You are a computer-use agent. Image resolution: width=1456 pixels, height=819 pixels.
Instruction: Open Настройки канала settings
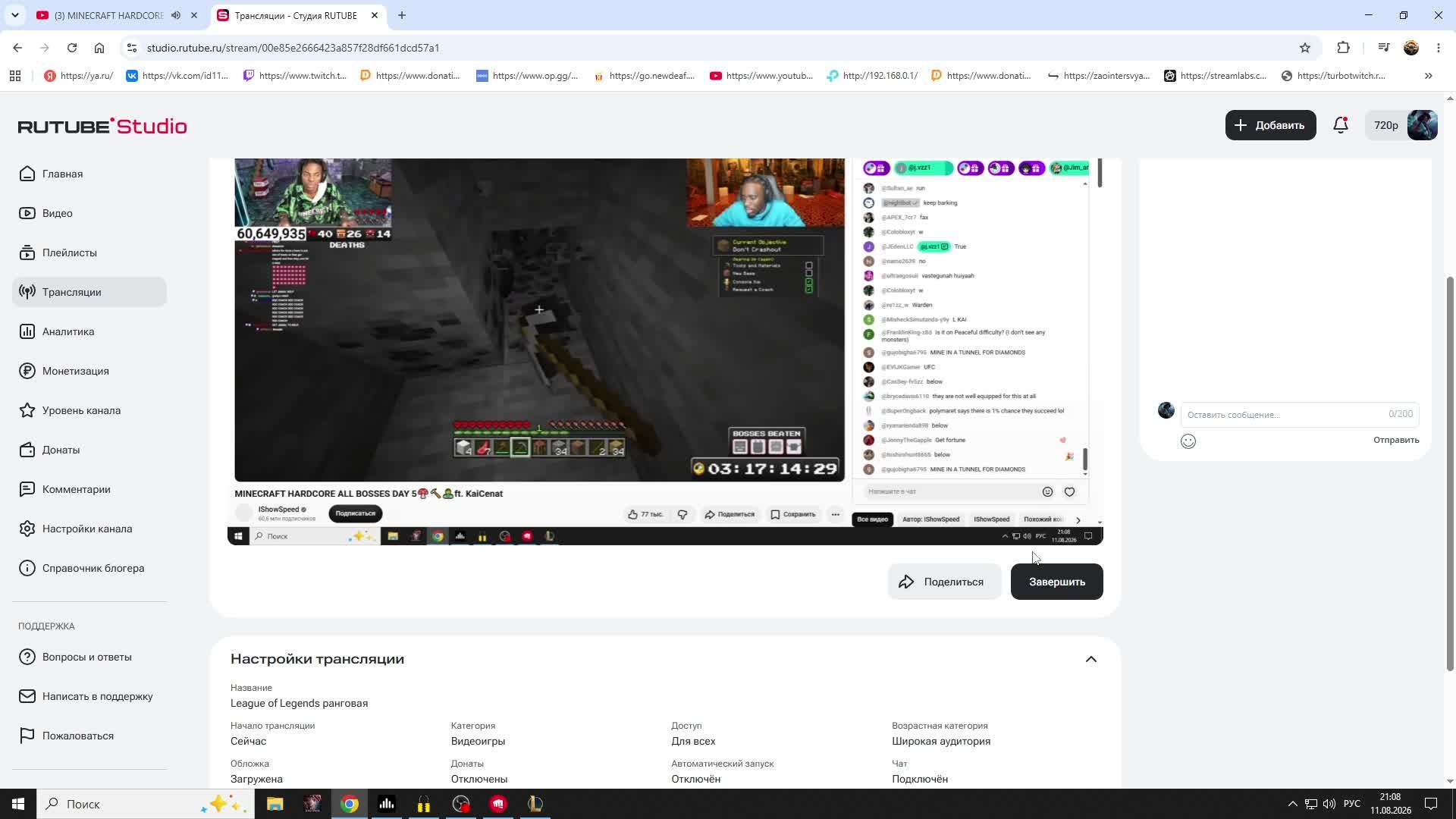pos(89,529)
